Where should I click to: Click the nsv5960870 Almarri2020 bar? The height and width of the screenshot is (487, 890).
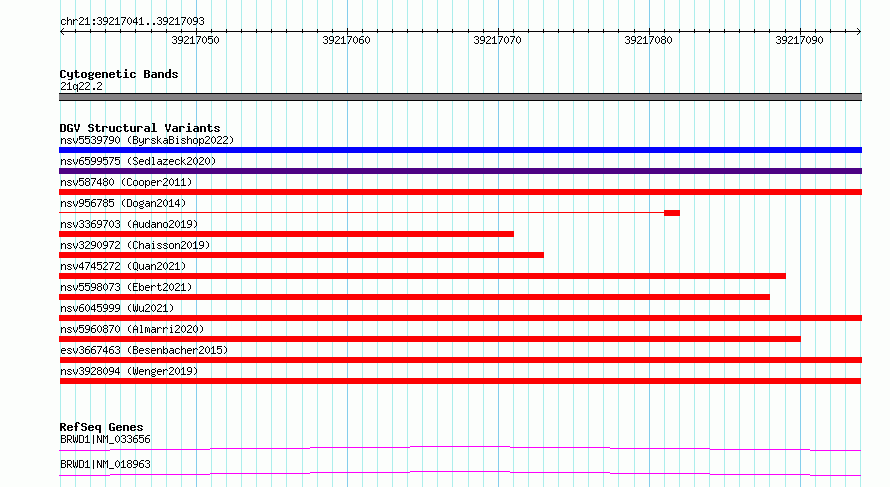430,339
